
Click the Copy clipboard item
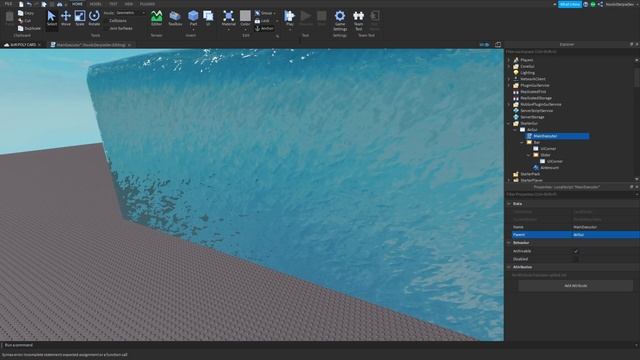point(26,13)
